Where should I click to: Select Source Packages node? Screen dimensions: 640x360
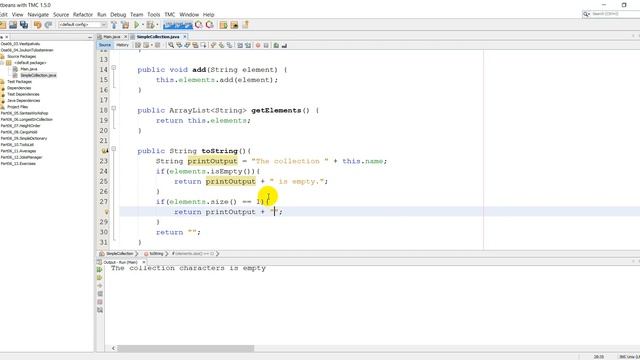click(21, 56)
